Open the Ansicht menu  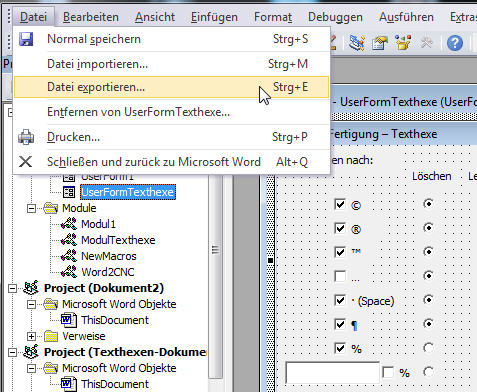pos(155,17)
